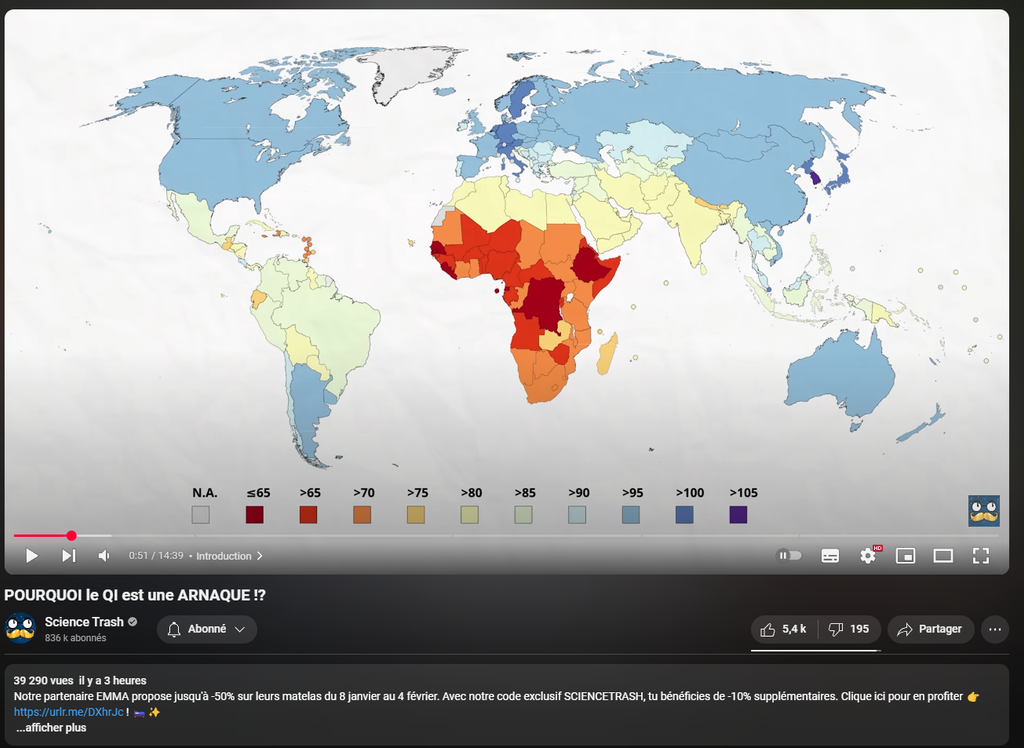Expand the Introduction chapter list
Image resolution: width=1024 pixels, height=748 pixels.
pyautogui.click(x=229, y=555)
